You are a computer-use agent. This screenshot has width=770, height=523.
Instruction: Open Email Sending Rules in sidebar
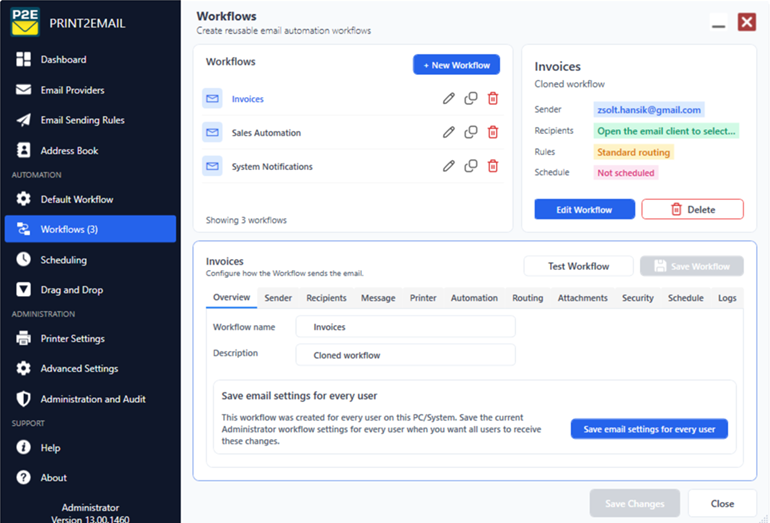coord(90,120)
